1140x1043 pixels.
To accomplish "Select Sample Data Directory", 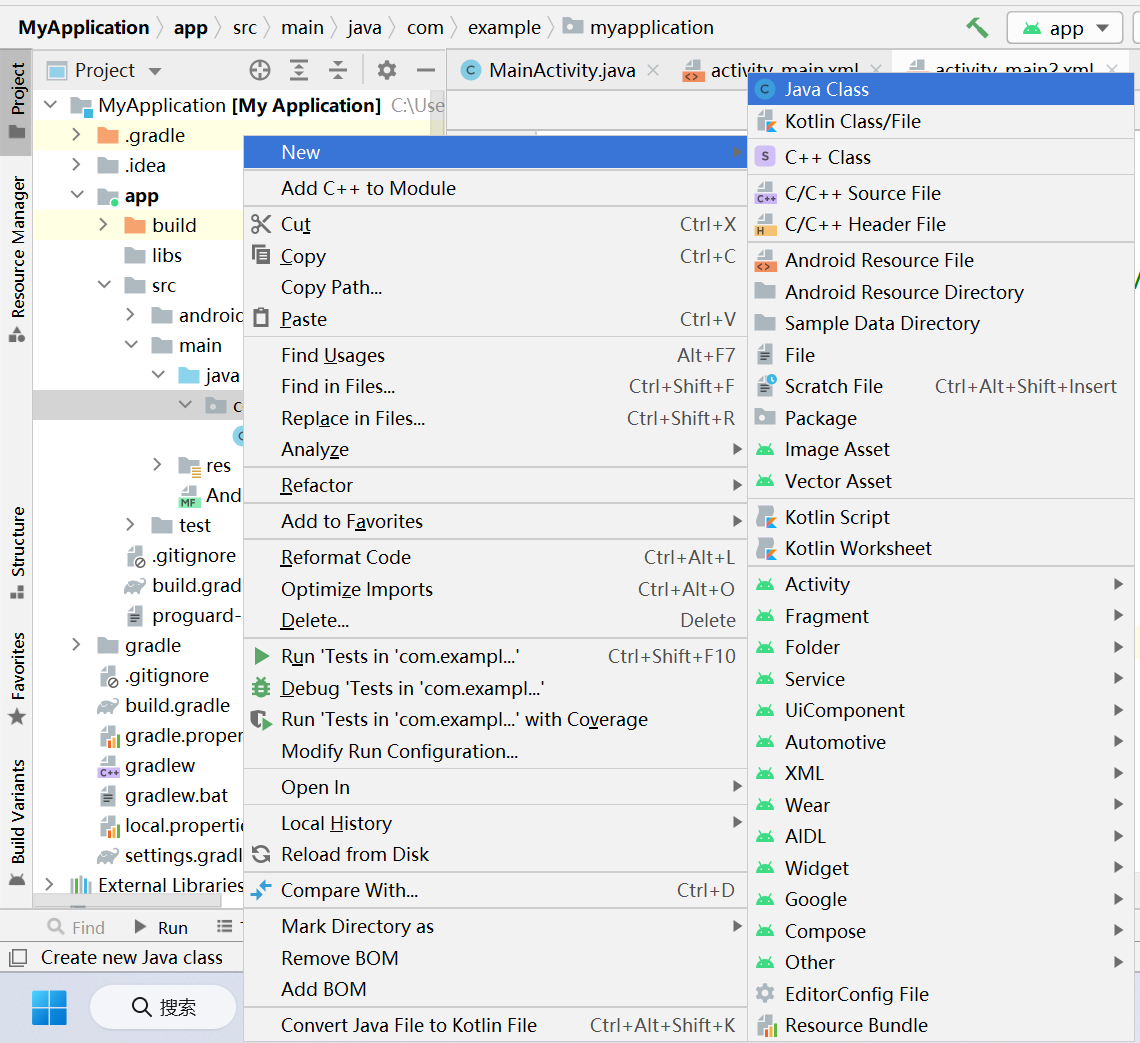I will coord(941,323).
